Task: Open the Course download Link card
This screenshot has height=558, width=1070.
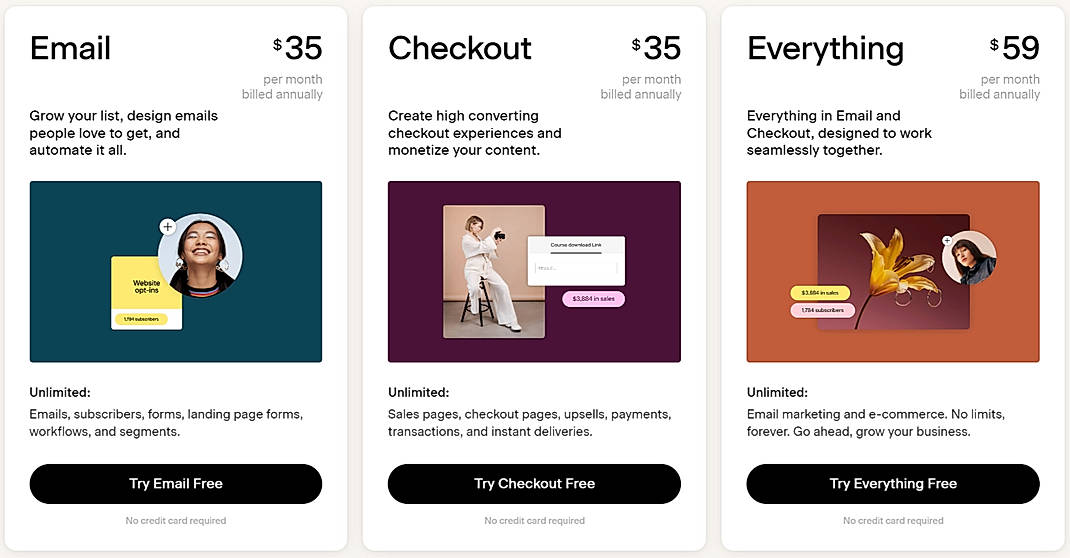Action: pos(575,245)
